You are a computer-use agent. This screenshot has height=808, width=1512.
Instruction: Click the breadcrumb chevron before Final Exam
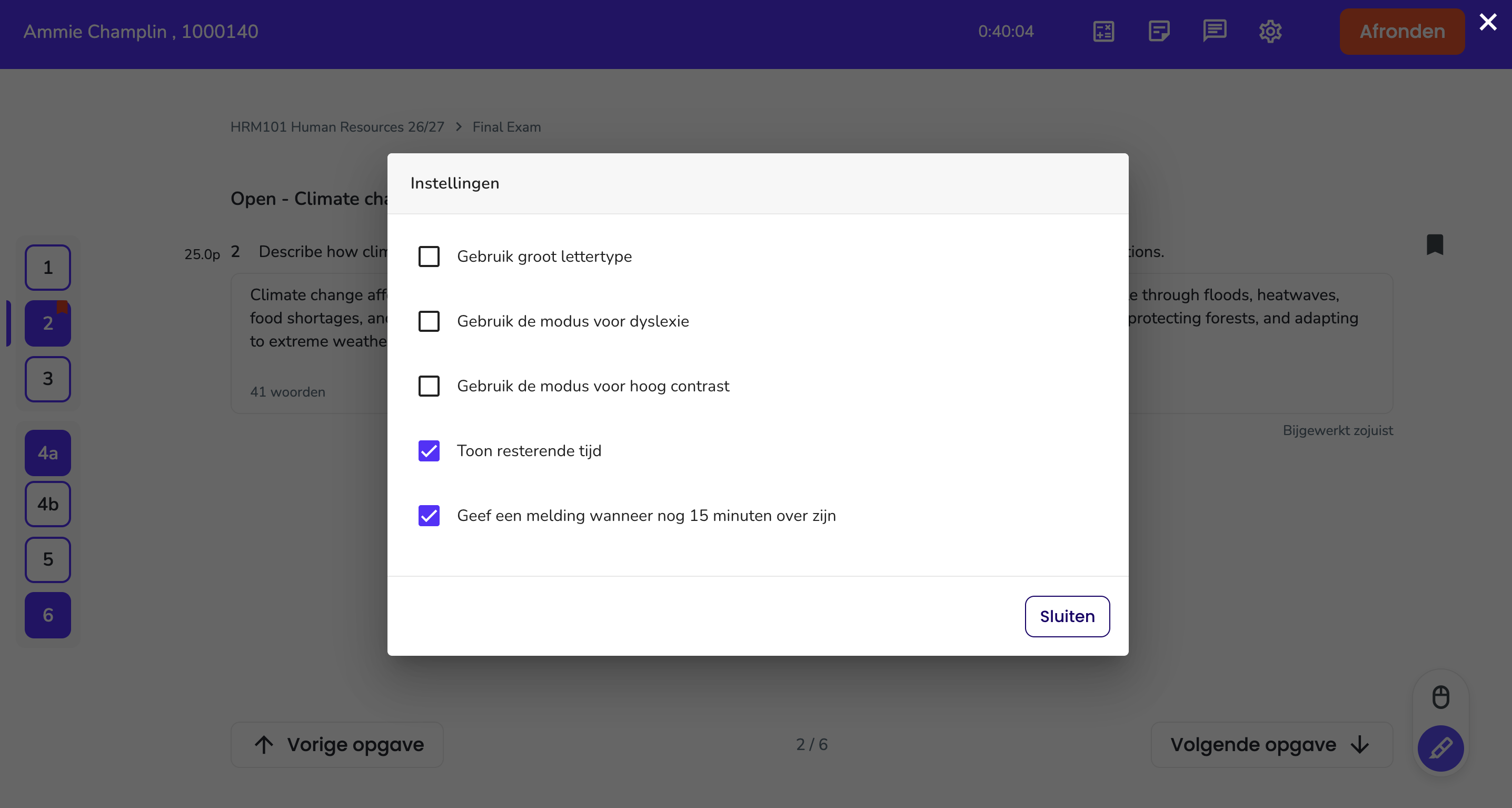click(x=459, y=127)
